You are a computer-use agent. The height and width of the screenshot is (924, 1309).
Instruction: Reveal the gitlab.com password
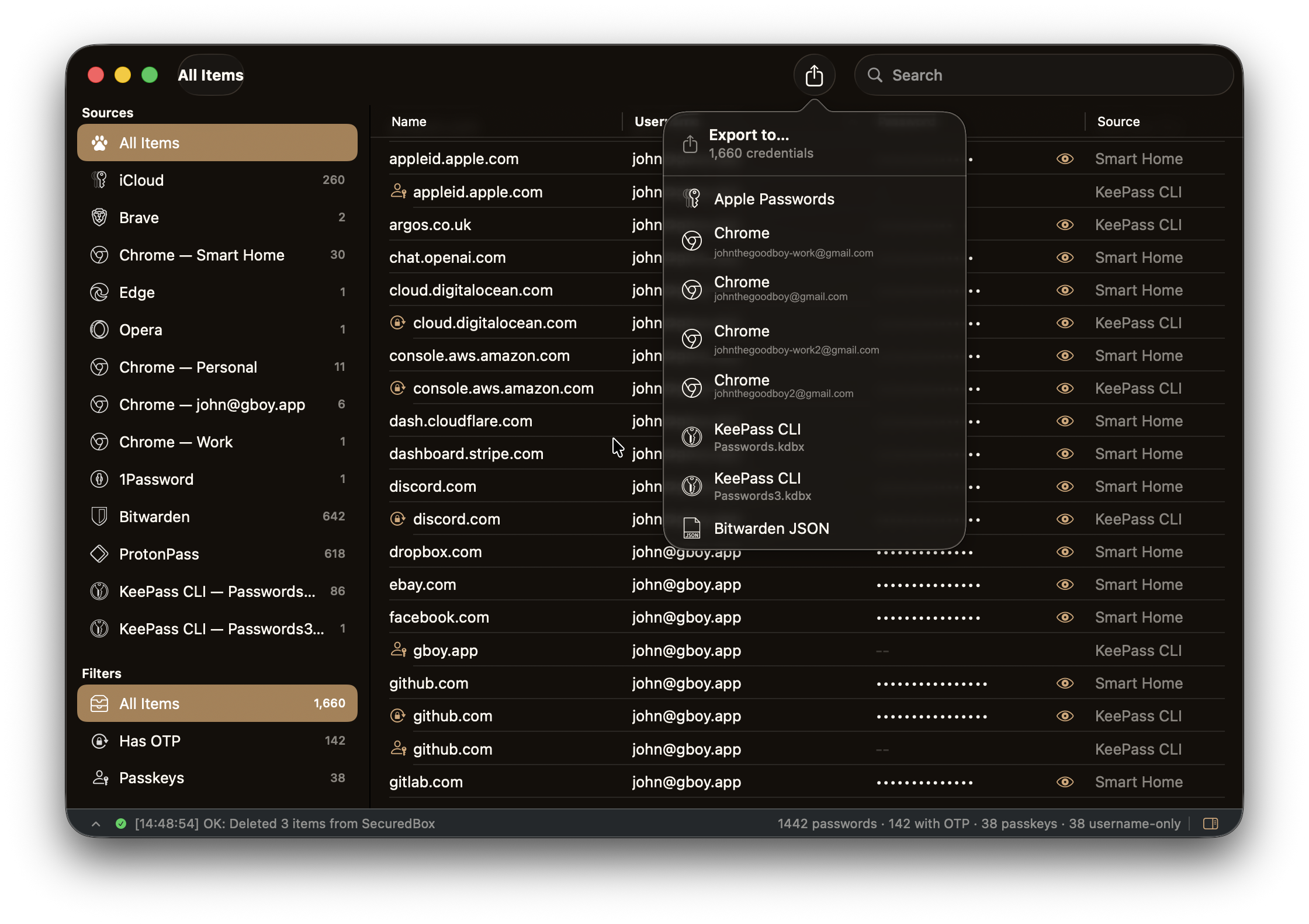click(x=1065, y=782)
